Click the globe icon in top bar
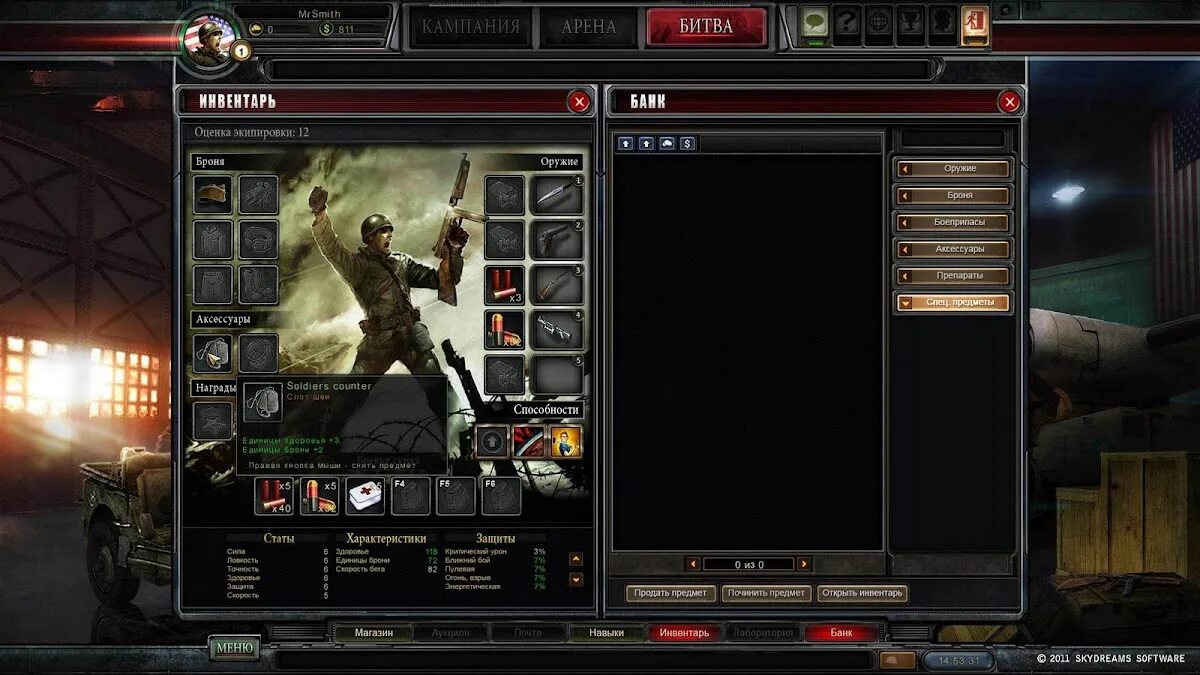 click(880, 23)
